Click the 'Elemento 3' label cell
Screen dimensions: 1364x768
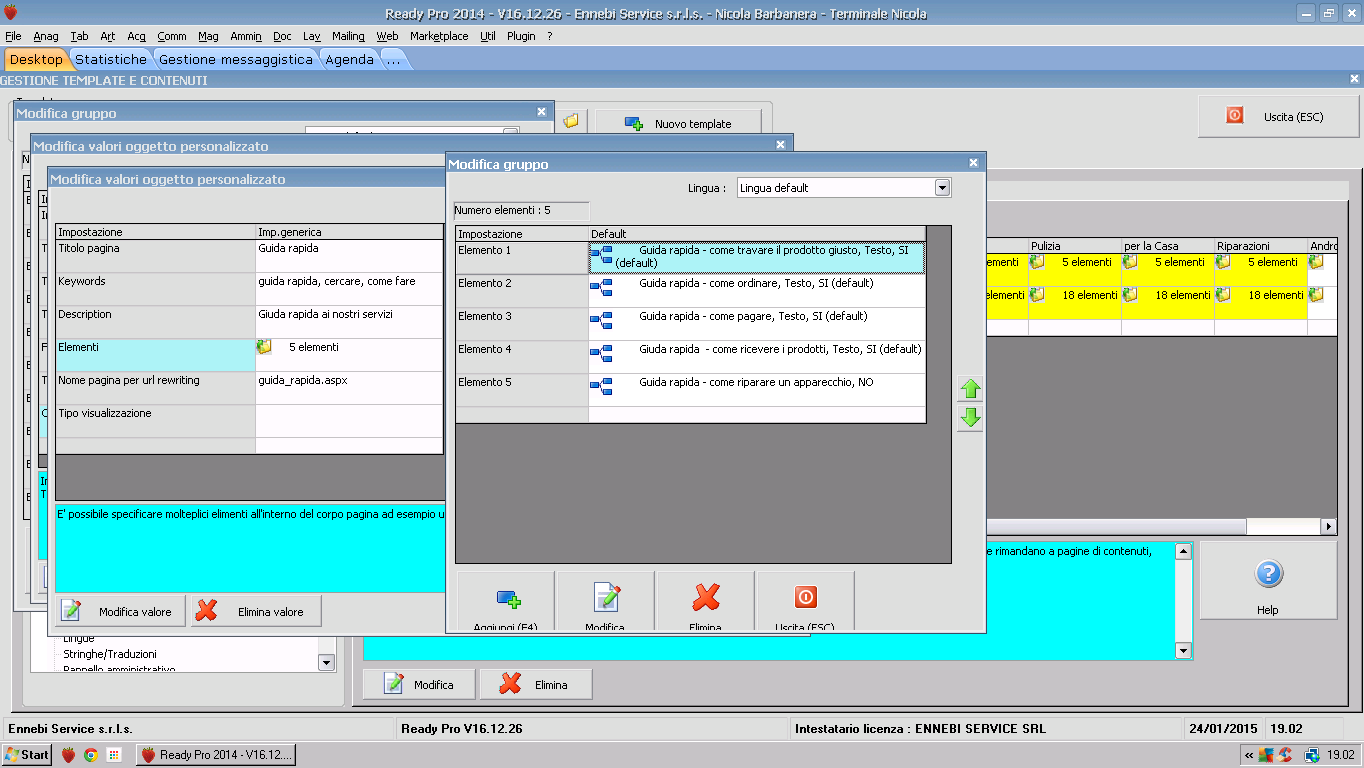click(x=522, y=324)
